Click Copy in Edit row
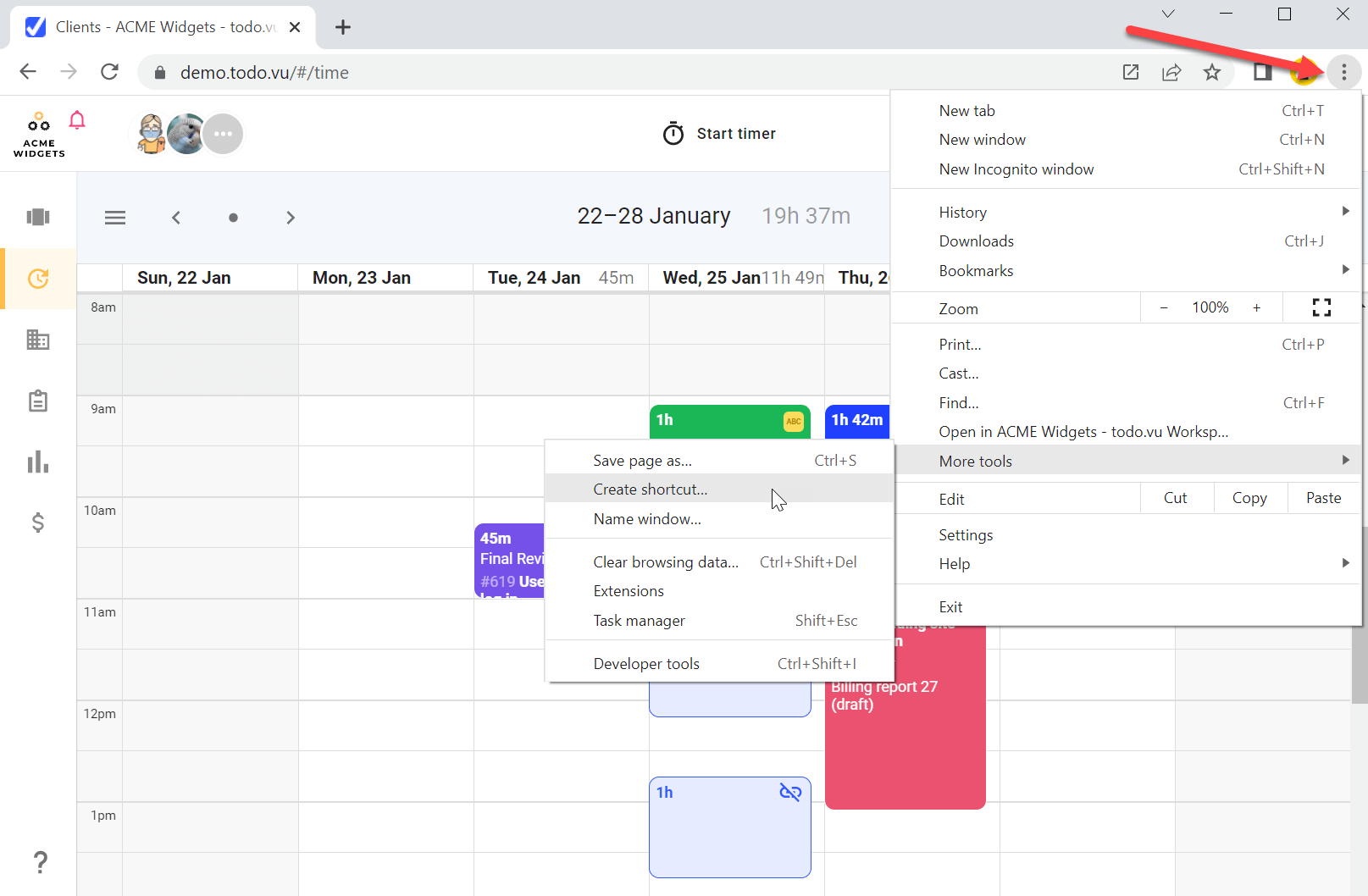The width and height of the screenshot is (1368, 896). [1249, 498]
